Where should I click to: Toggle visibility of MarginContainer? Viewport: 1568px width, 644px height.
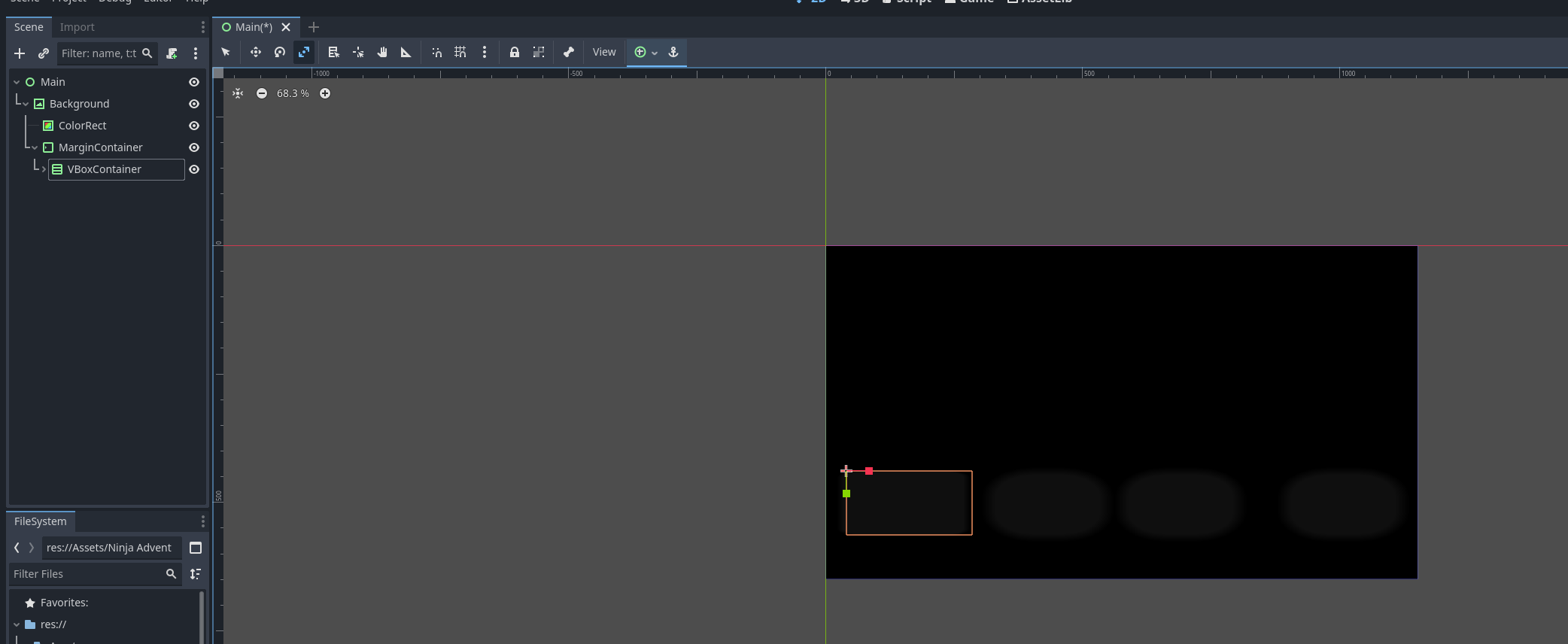[x=194, y=147]
